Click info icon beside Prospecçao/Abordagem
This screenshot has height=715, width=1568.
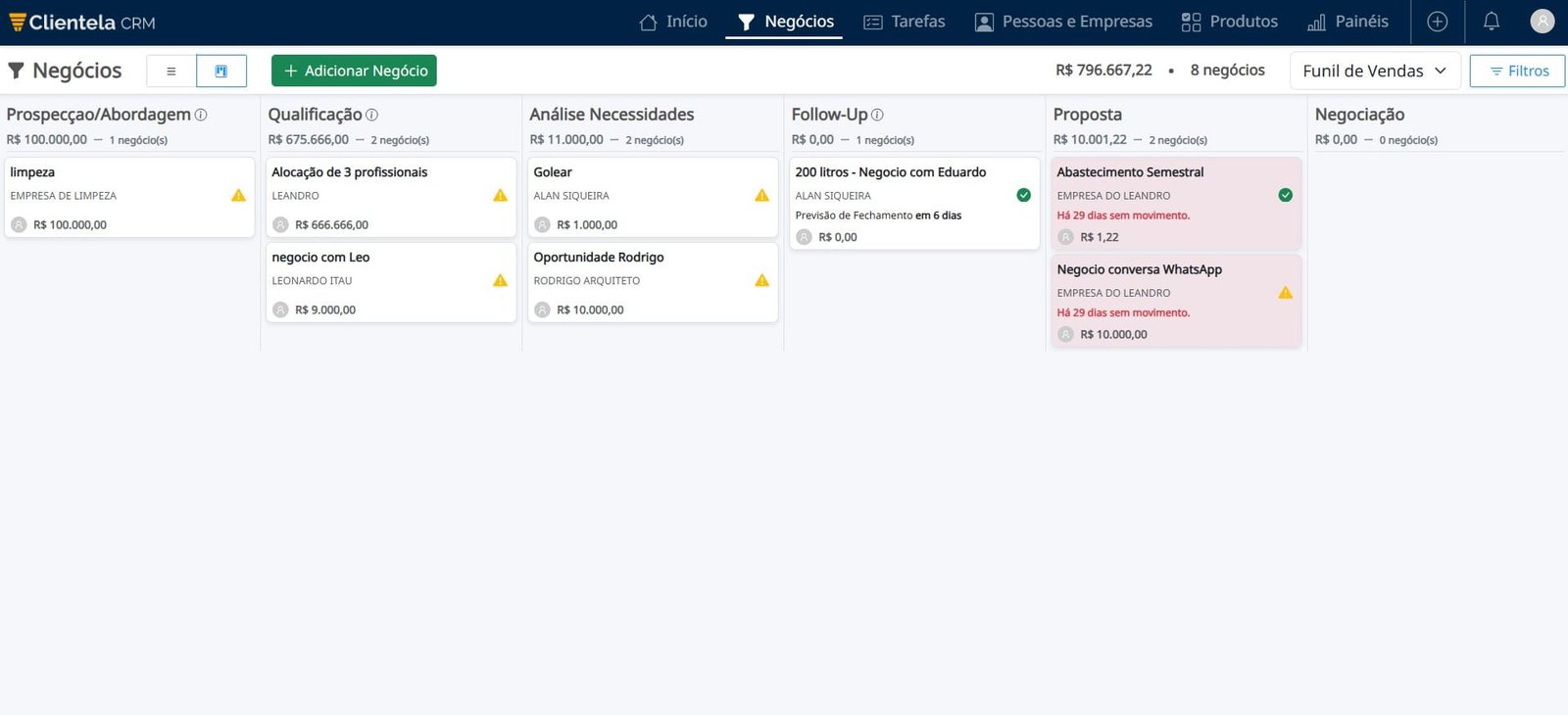(201, 115)
